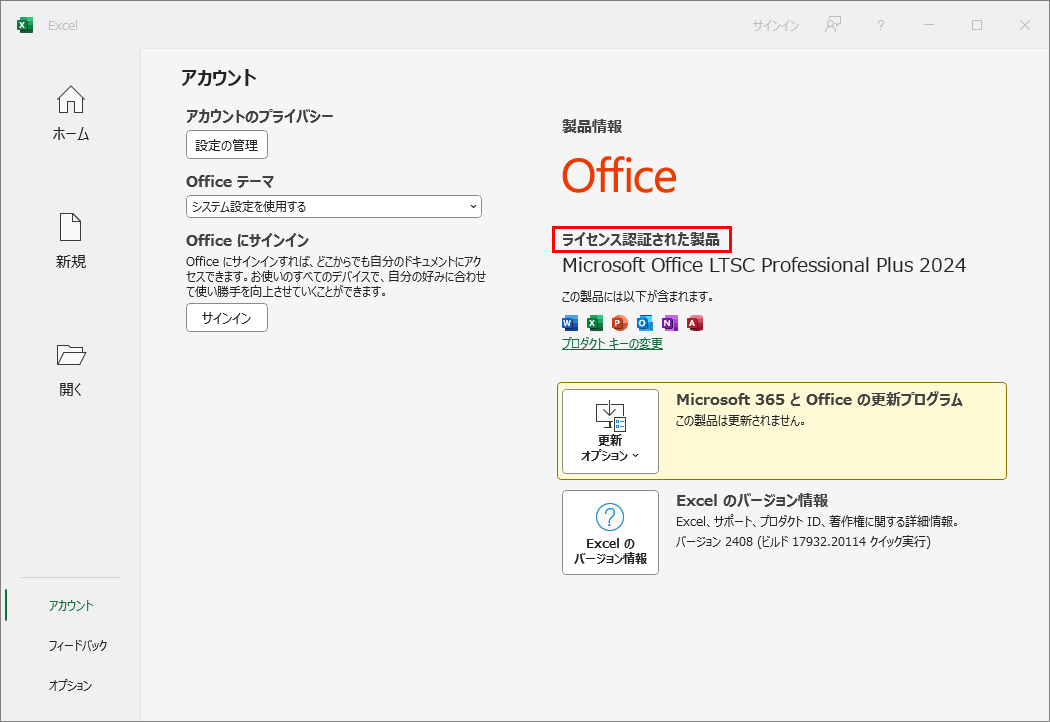Open the プロダクト キーの変更 link
This screenshot has height=722, width=1050.
click(x=612, y=344)
